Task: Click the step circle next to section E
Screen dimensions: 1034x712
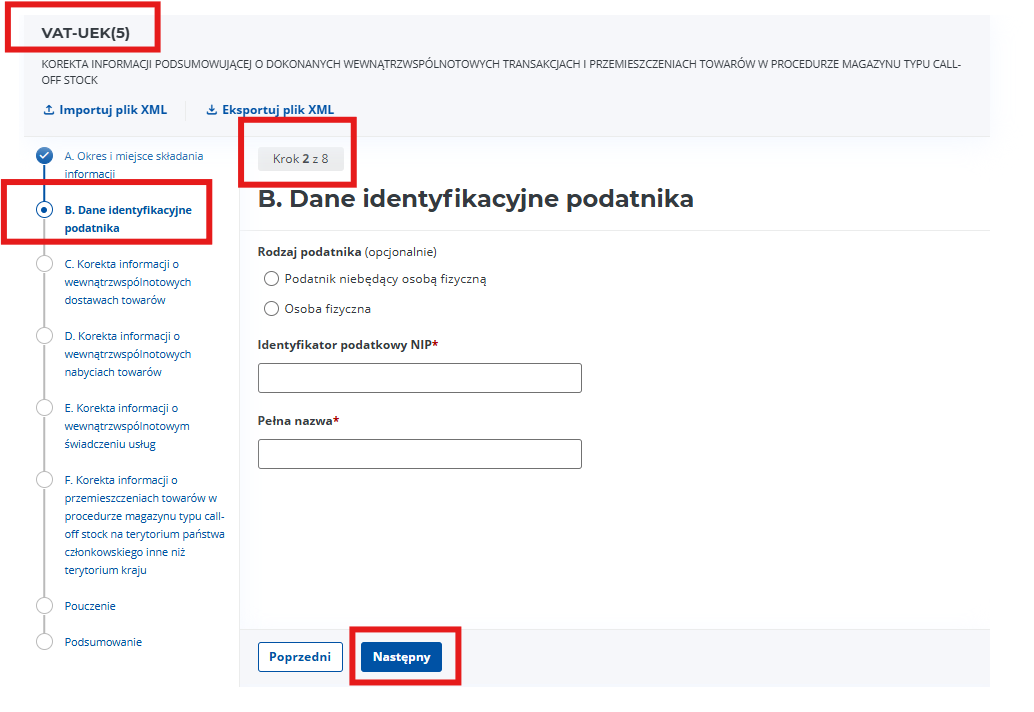Action: tap(44, 408)
